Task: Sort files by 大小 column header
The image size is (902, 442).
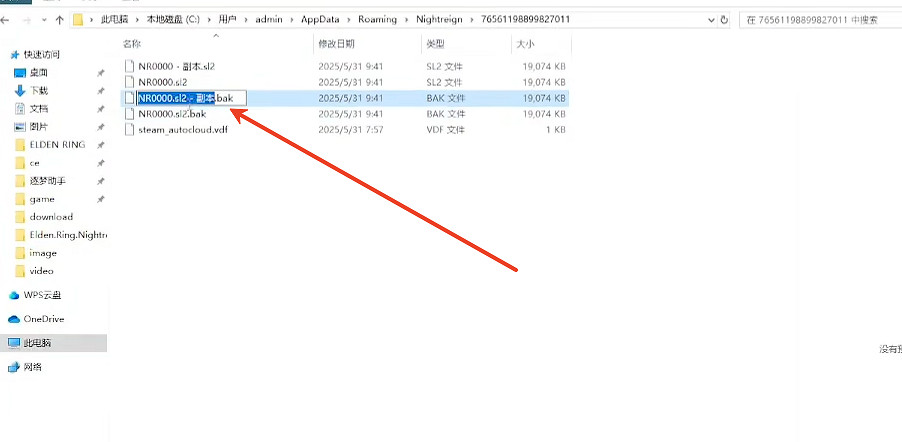Action: pos(525,45)
